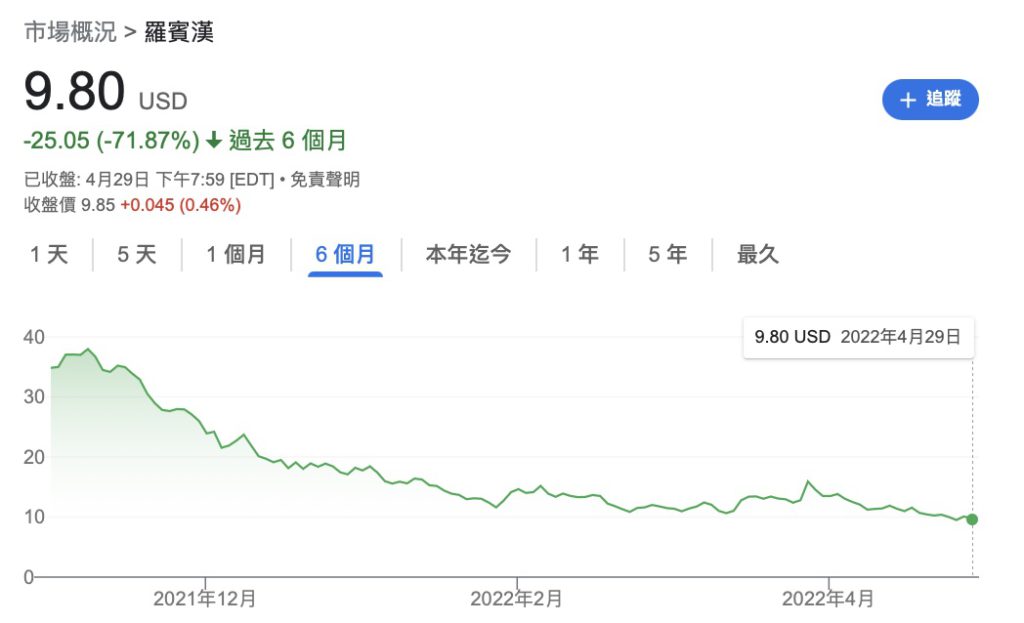The image size is (1024, 623).
Task: Click the green down arrow beside 過去 6 個月
Action: click(215, 141)
